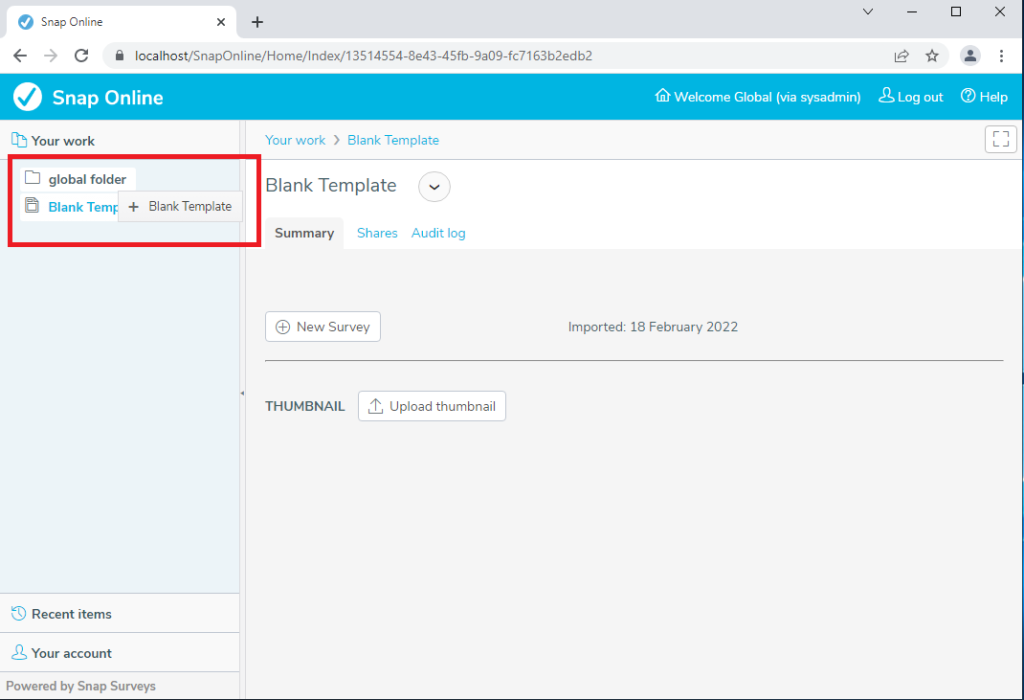Open the dropdown chevron next to Blank Template heading

coord(433,186)
